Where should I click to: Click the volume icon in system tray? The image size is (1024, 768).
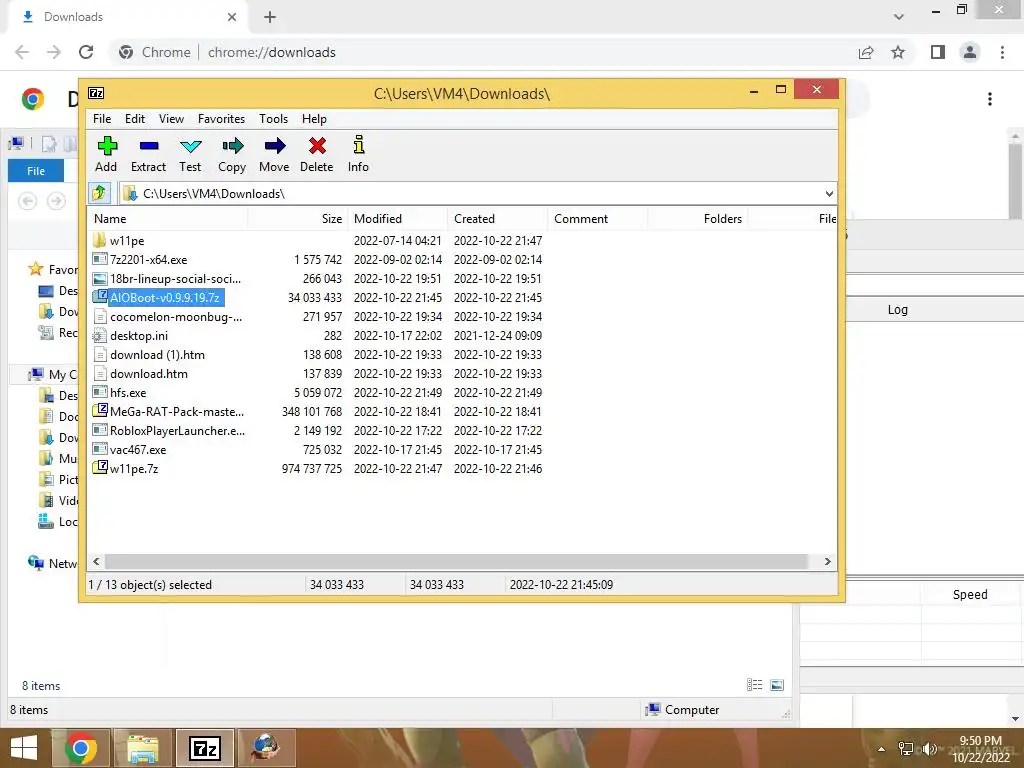tap(929, 748)
